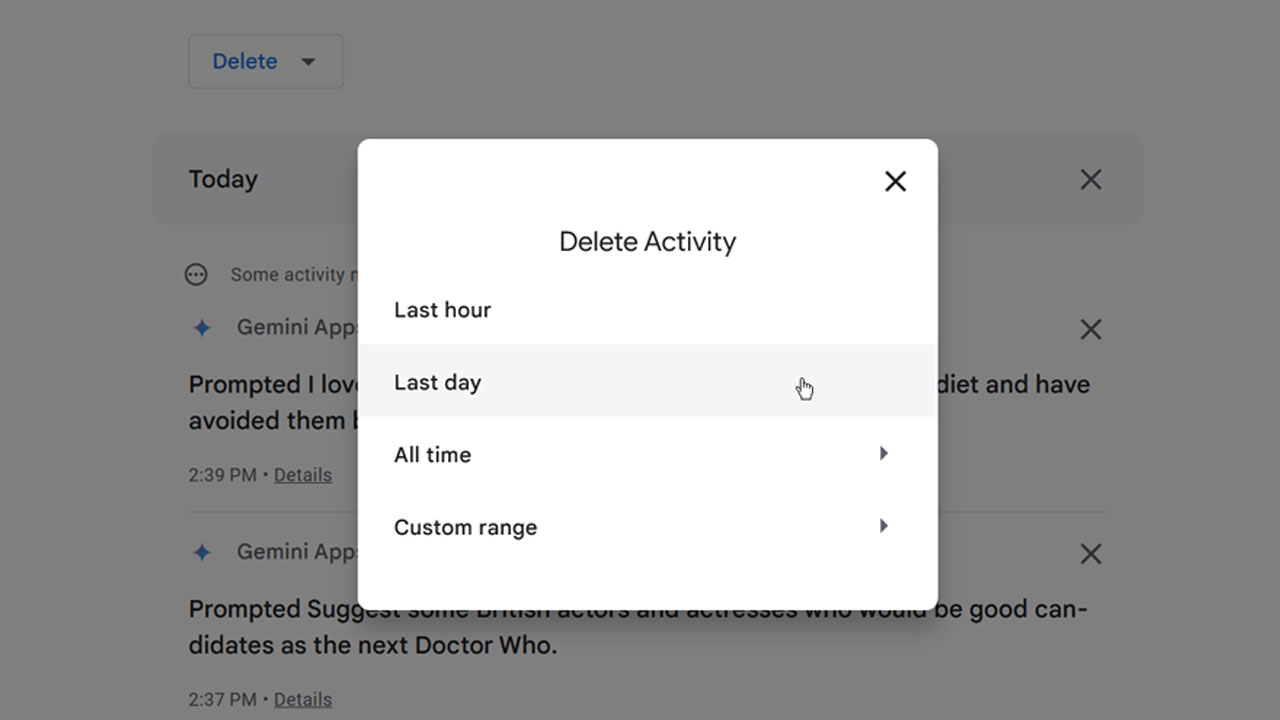
Task: Click the Delete Activity dialog title
Action: [x=647, y=241]
